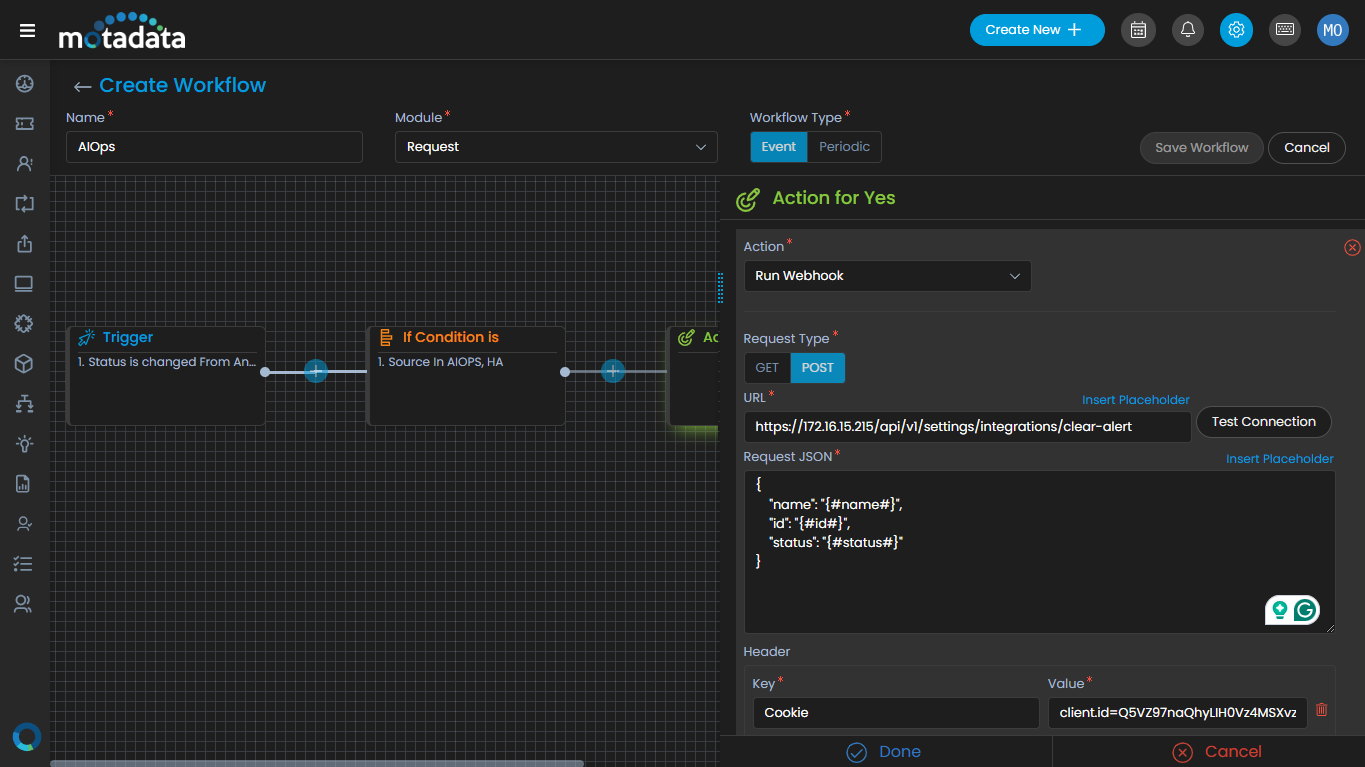The width and height of the screenshot is (1365, 767).
Task: Set Workflow Type to Periodic
Action: click(844, 147)
